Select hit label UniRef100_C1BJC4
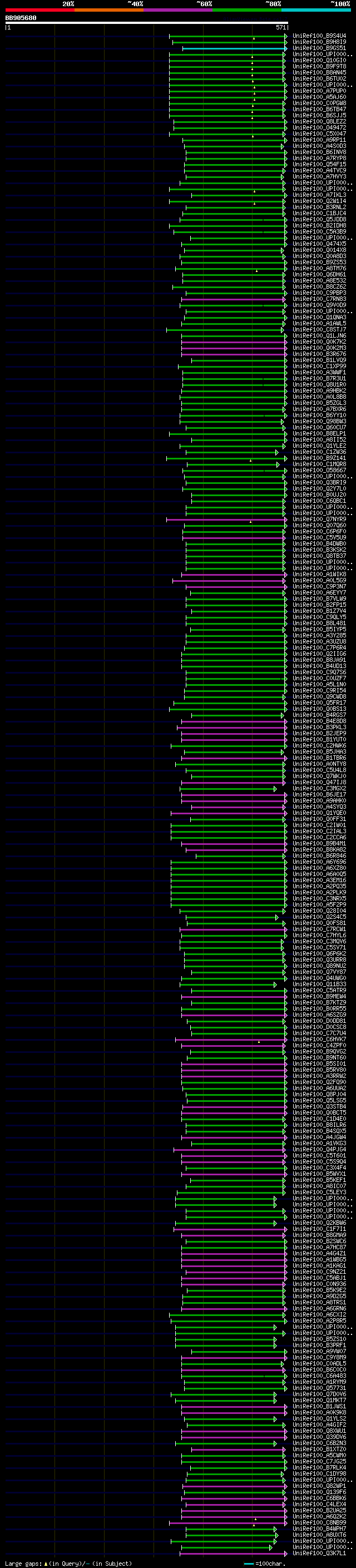Screen dimensions: 356x1568 click(319, 213)
